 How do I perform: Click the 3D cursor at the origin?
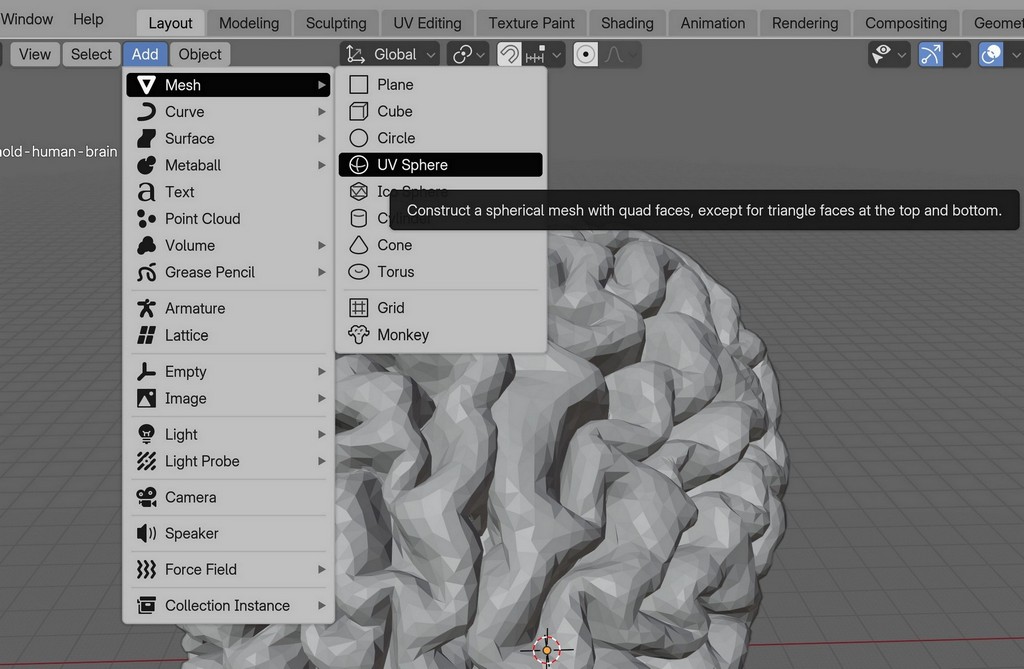click(x=547, y=649)
